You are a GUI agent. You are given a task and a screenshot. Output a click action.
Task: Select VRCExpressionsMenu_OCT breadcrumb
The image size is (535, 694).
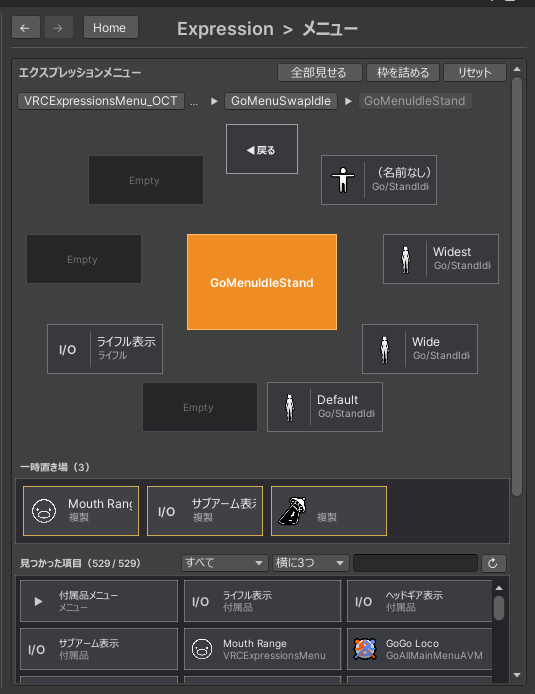click(101, 101)
